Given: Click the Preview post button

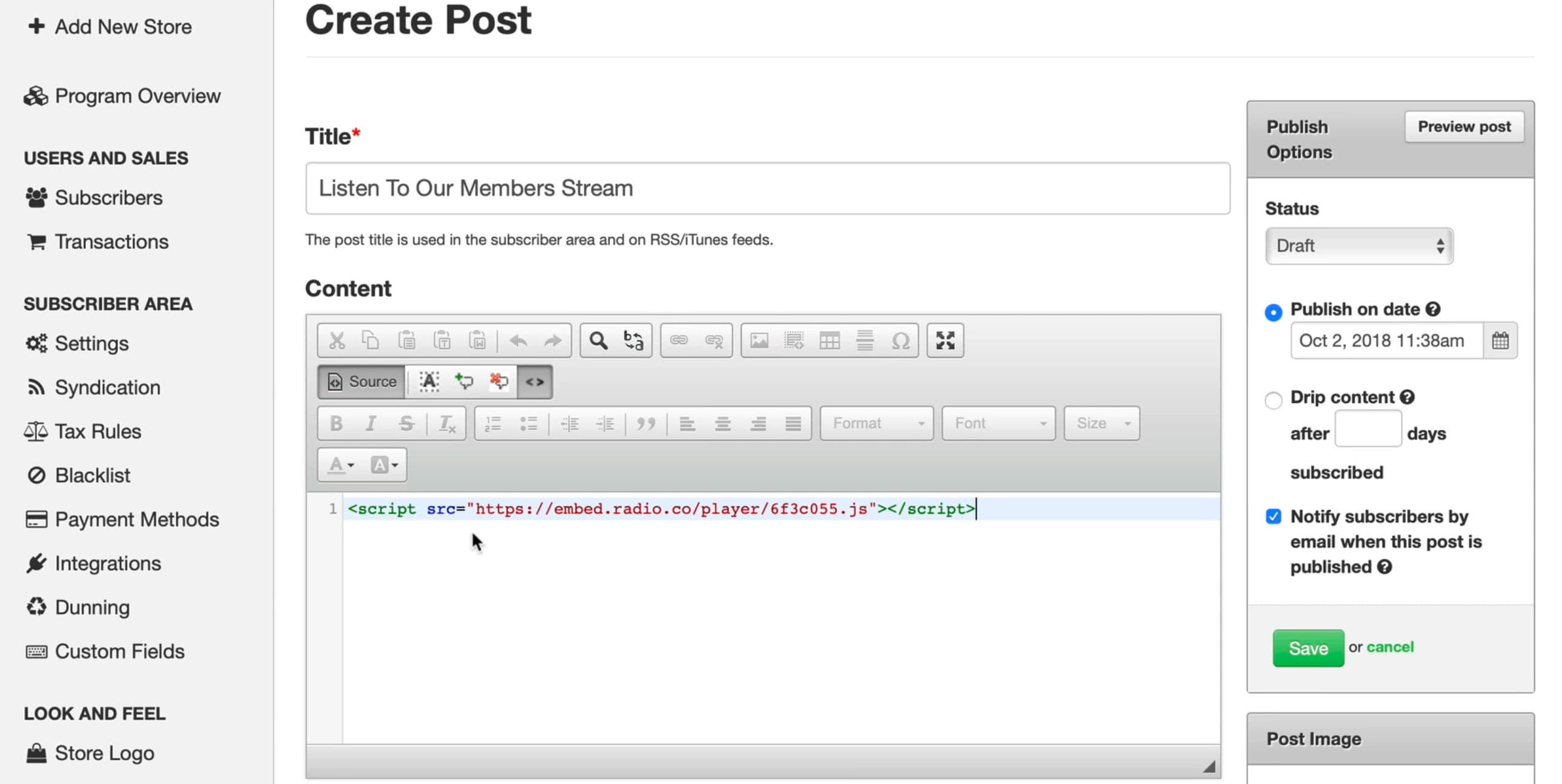Looking at the screenshot, I should pyautogui.click(x=1463, y=127).
